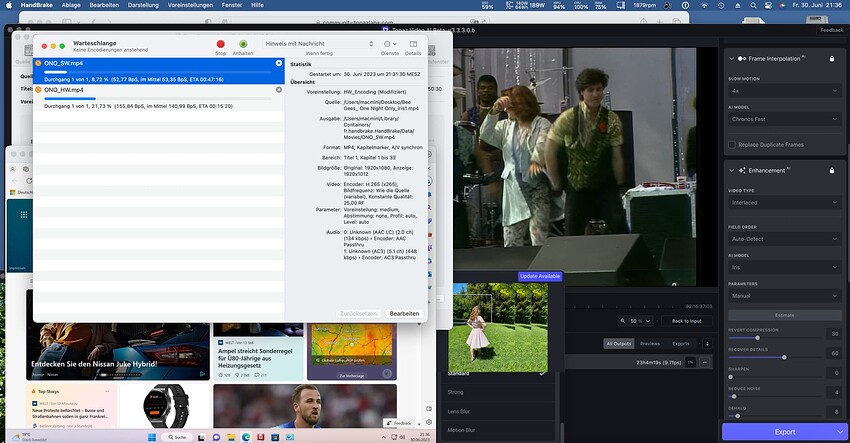Switch to the Previews tab
This screenshot has height=443, width=850.
(650, 344)
